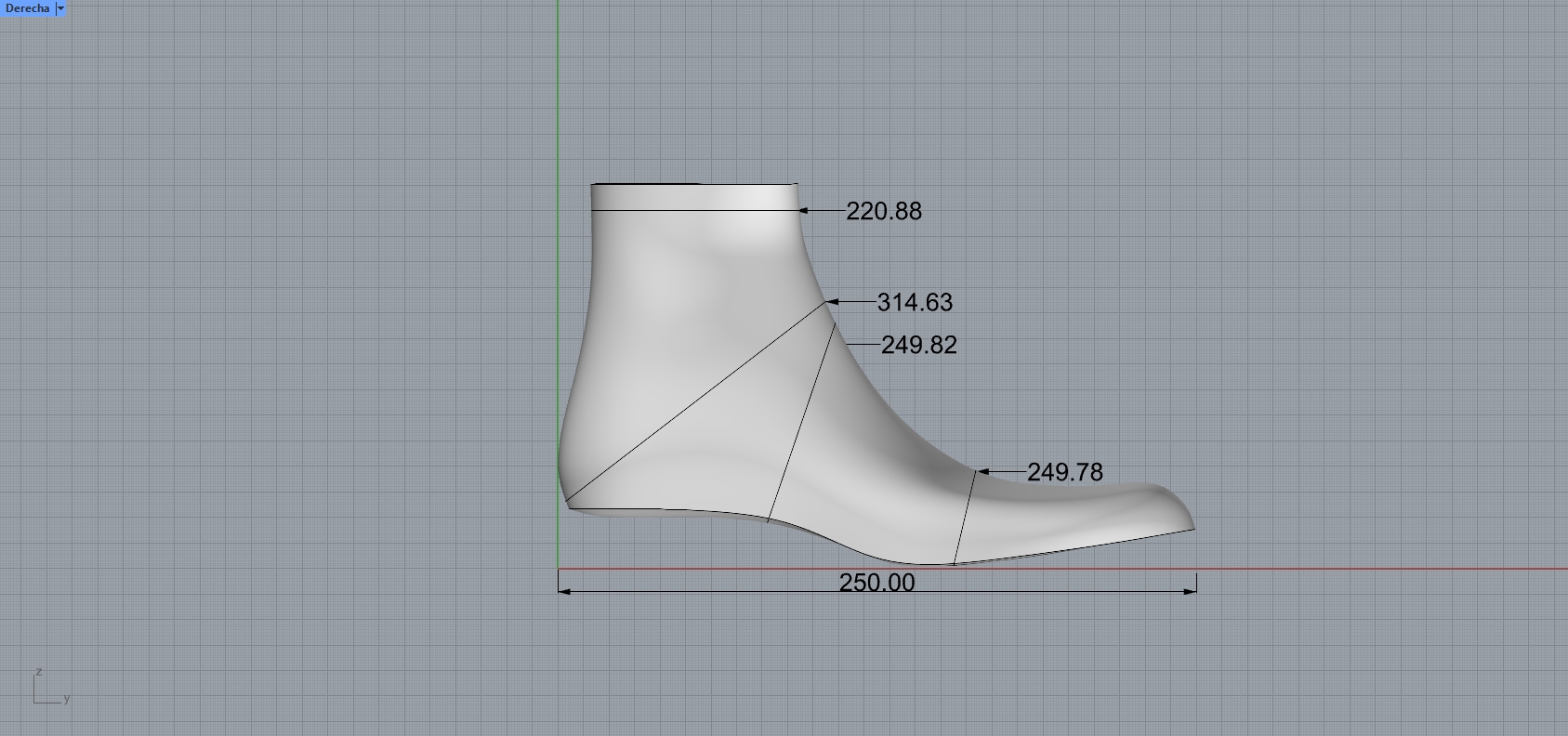
Task: Open the Derecha viewport dropdown arrow
Action: click(61, 8)
